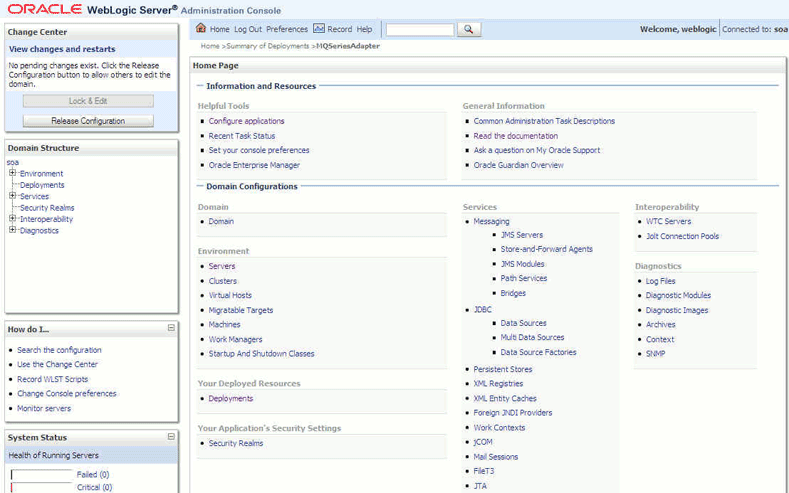Open the Data Sources link under JDBC
The width and height of the screenshot is (789, 493).
point(523,323)
